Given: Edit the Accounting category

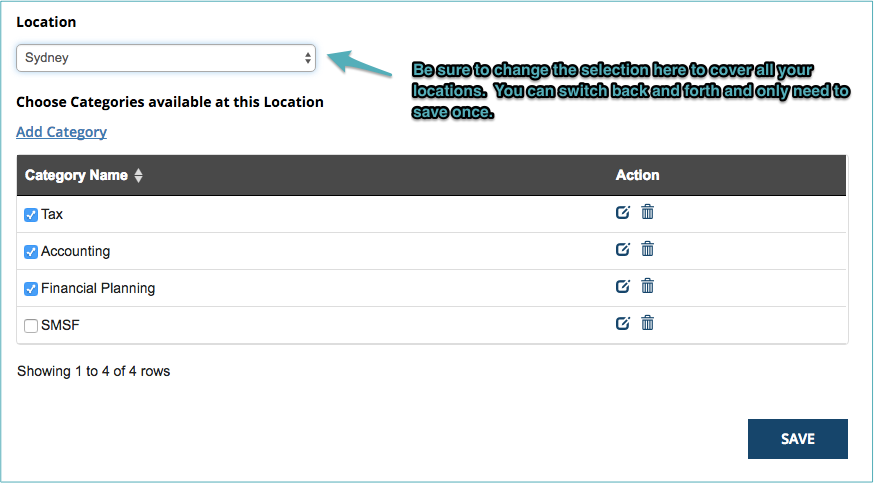Looking at the screenshot, I should [x=623, y=249].
